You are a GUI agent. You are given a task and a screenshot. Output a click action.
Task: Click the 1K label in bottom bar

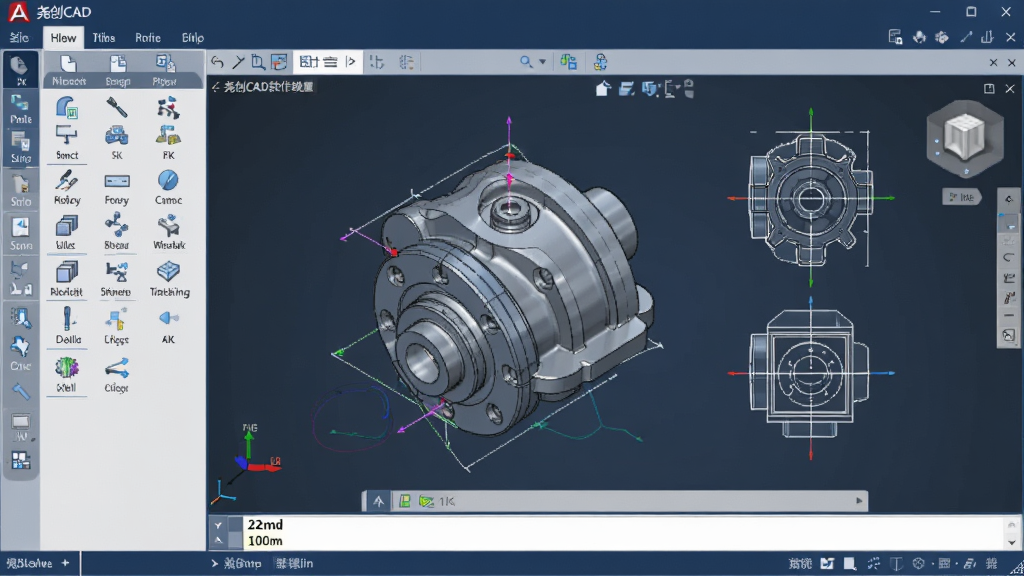point(447,502)
